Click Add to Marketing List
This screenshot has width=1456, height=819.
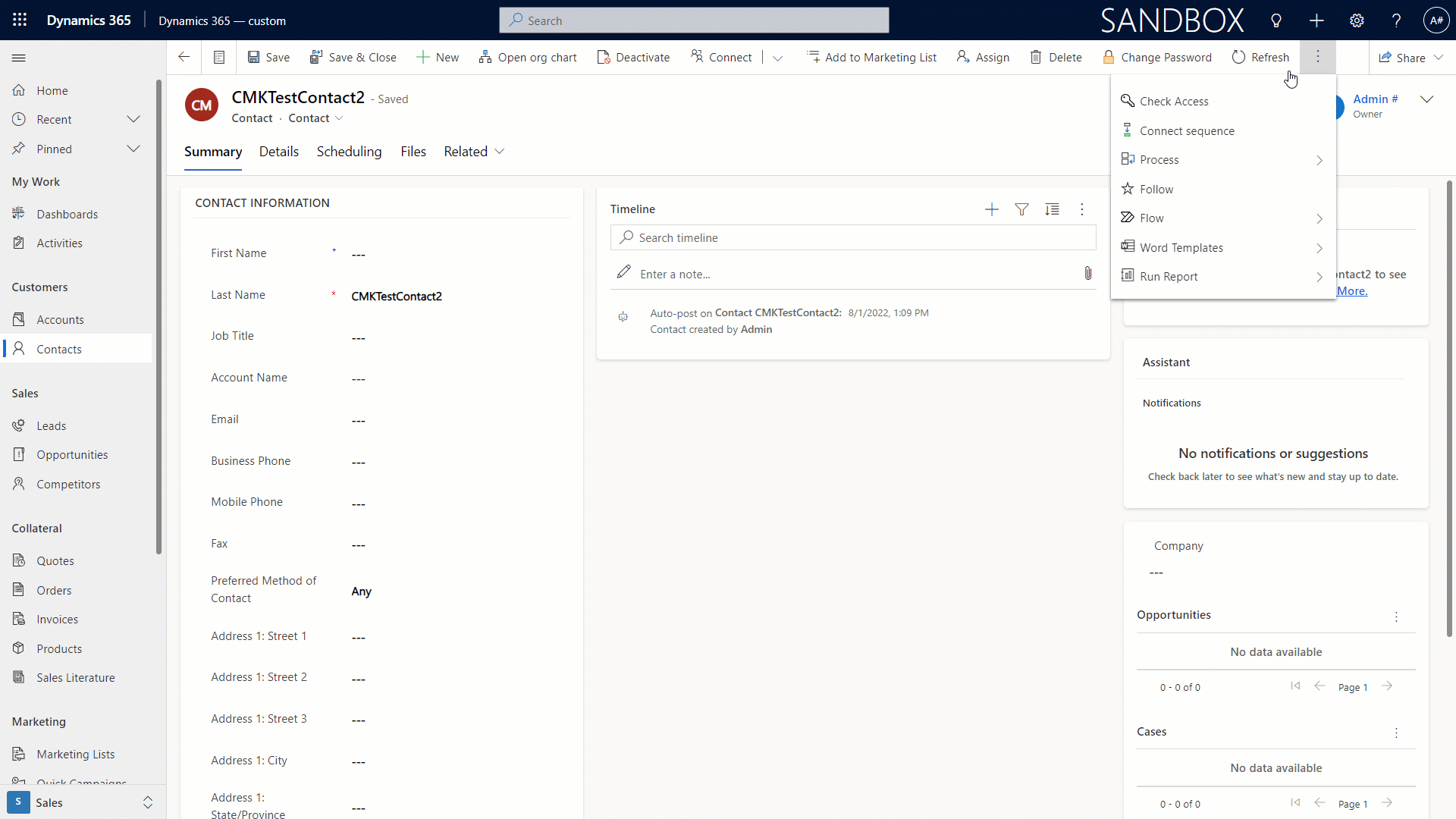[x=871, y=57]
